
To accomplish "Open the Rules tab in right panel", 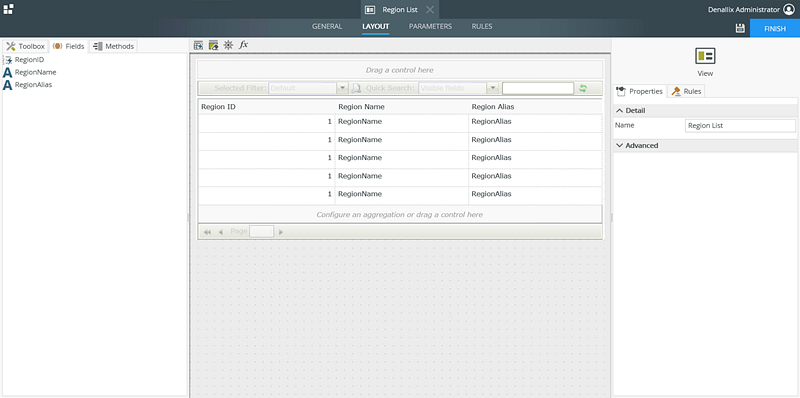I will (x=686, y=91).
